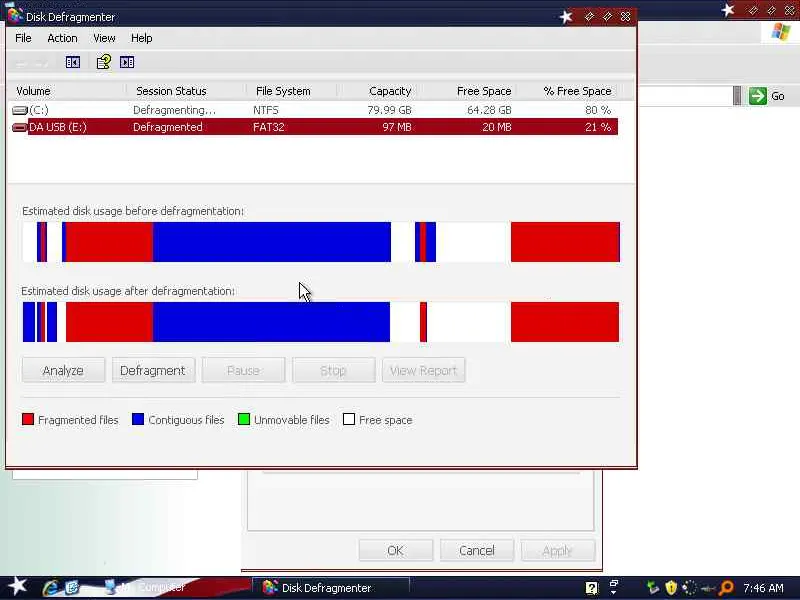Click Apply in the background dialog
Image resolution: width=800 pixels, height=600 pixels.
coord(558,551)
